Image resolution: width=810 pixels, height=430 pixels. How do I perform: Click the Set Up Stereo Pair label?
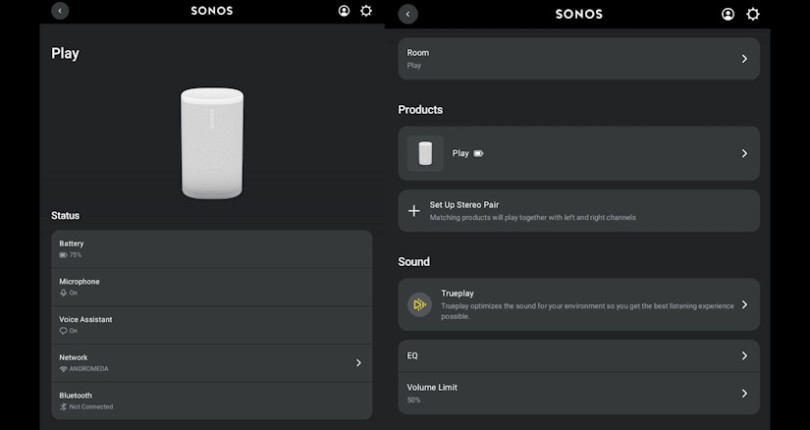(464, 205)
